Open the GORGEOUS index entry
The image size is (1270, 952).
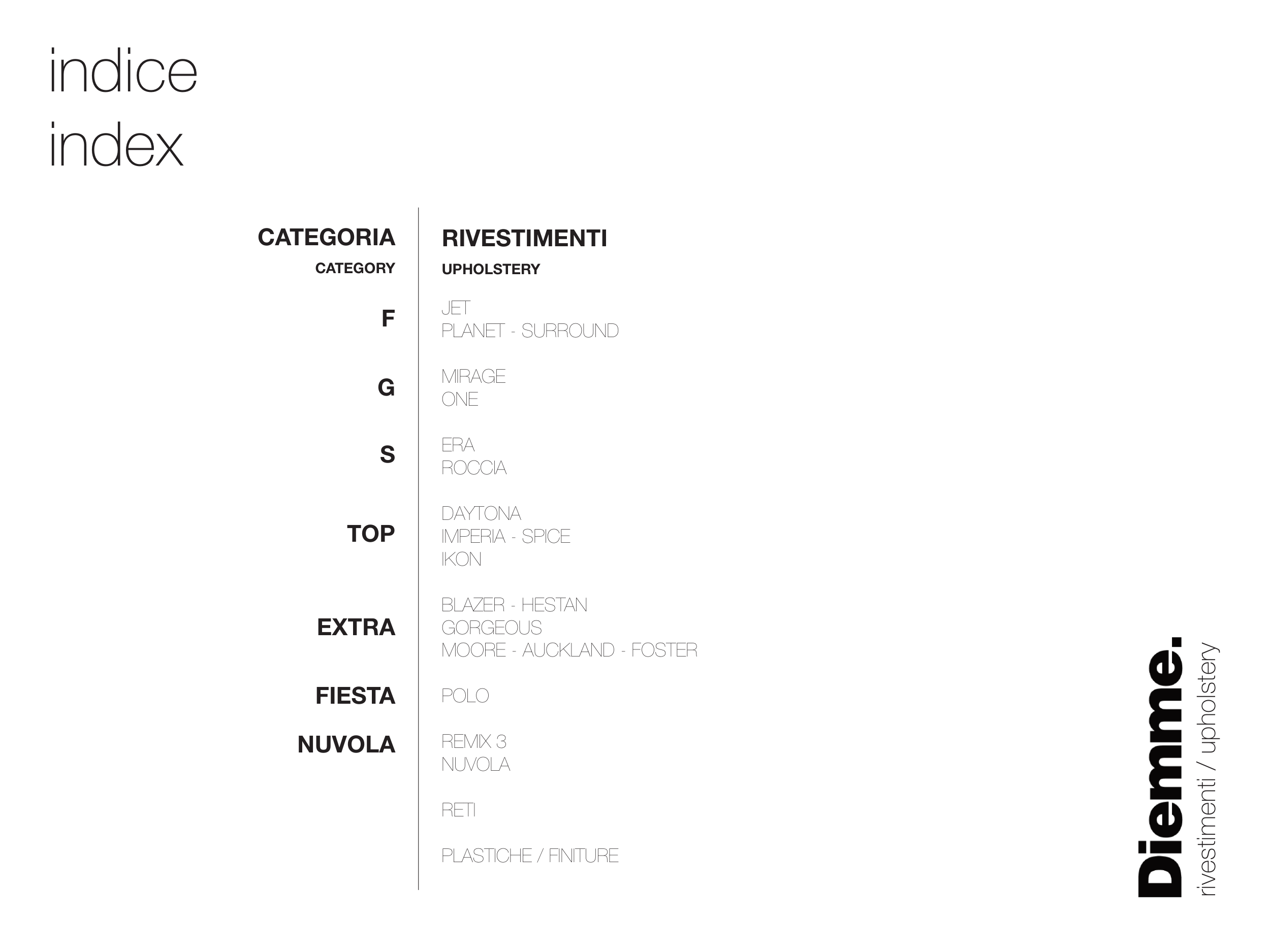pos(491,628)
